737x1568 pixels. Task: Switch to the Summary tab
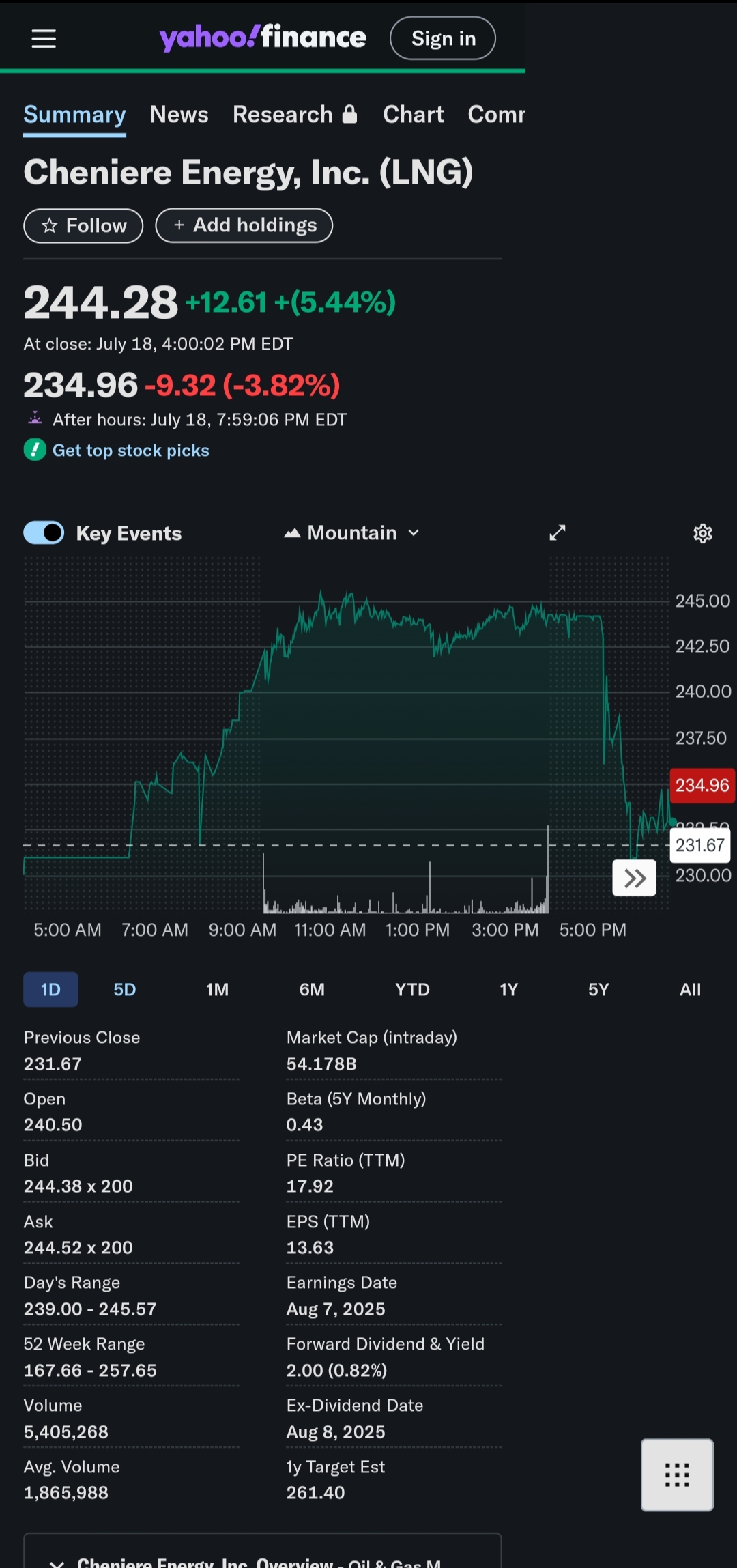[x=74, y=115]
